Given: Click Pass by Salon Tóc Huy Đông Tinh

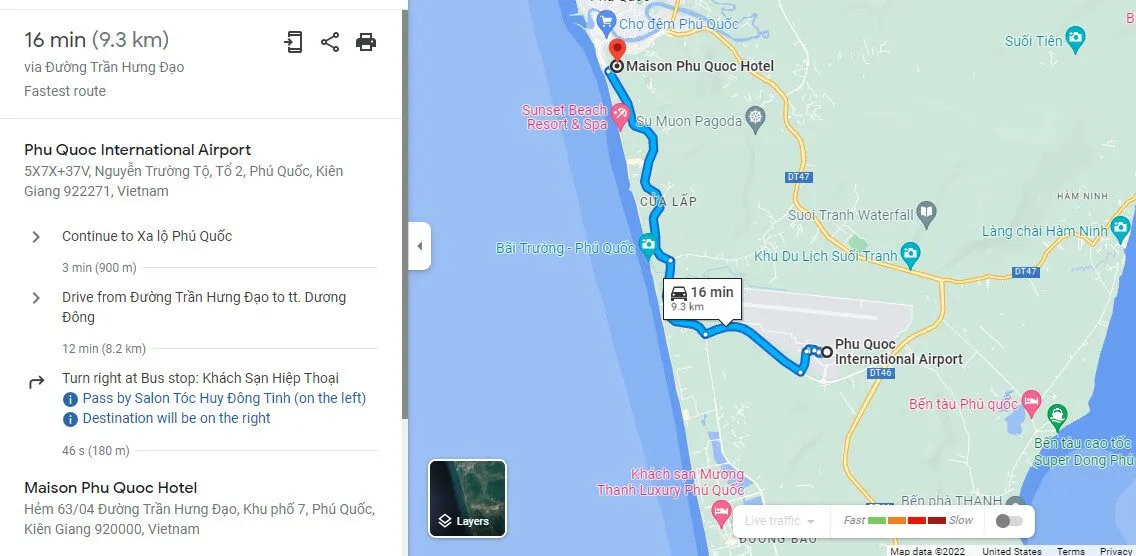Looking at the screenshot, I should point(224,398).
